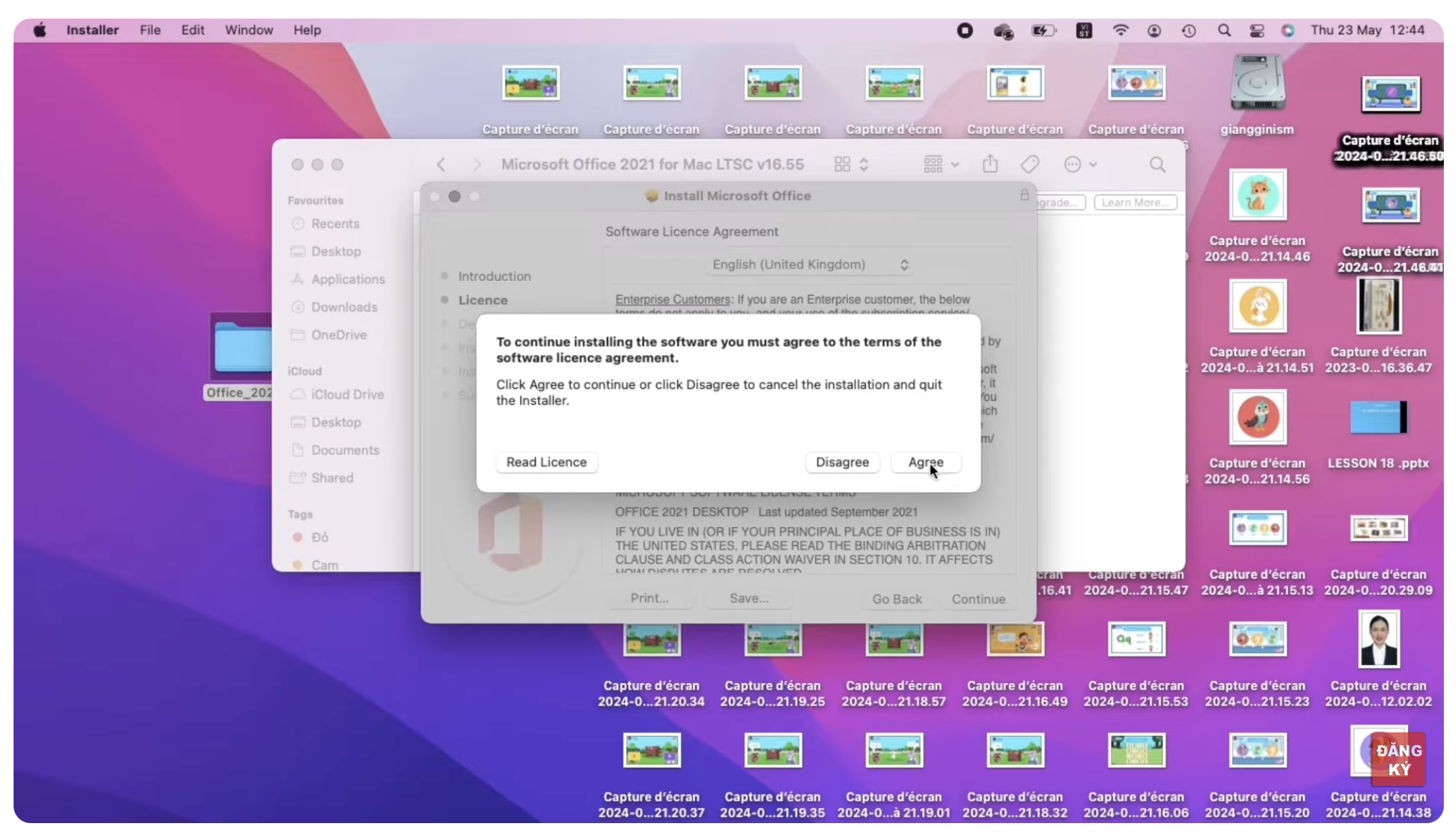The height and width of the screenshot is (836, 1456).
Task: Click Agree in the licence dialog
Action: (926, 462)
